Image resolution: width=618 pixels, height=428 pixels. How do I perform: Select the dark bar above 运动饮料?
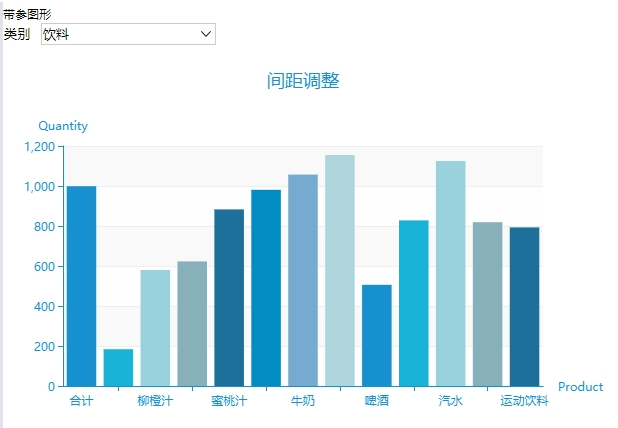pyautogui.click(x=524, y=307)
